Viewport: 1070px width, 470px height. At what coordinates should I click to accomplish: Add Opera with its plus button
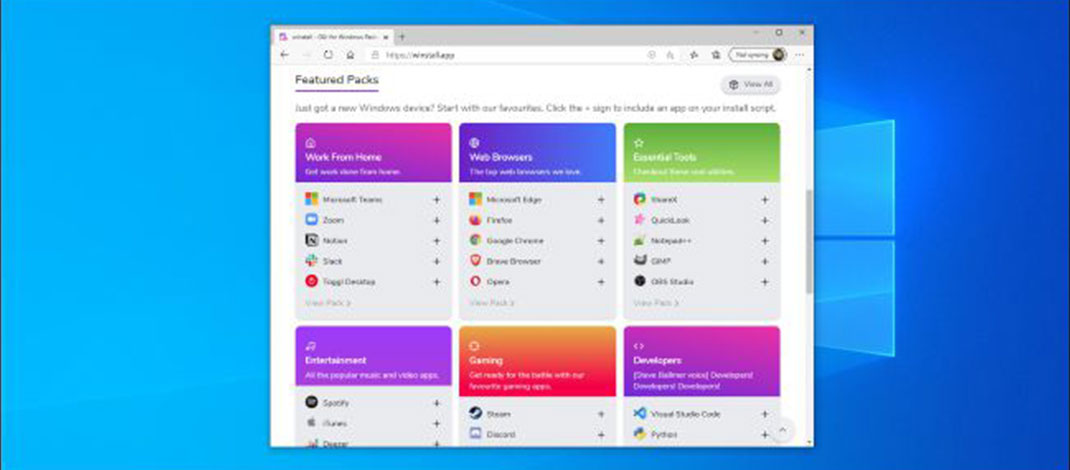coord(601,282)
